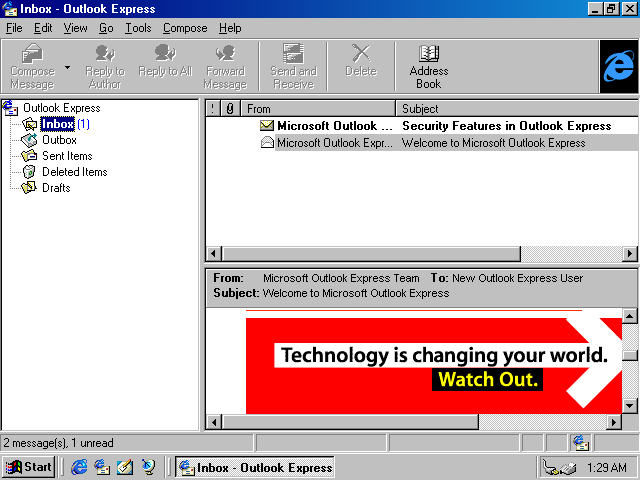Open the View menu
The width and height of the screenshot is (640, 480).
(x=75, y=28)
